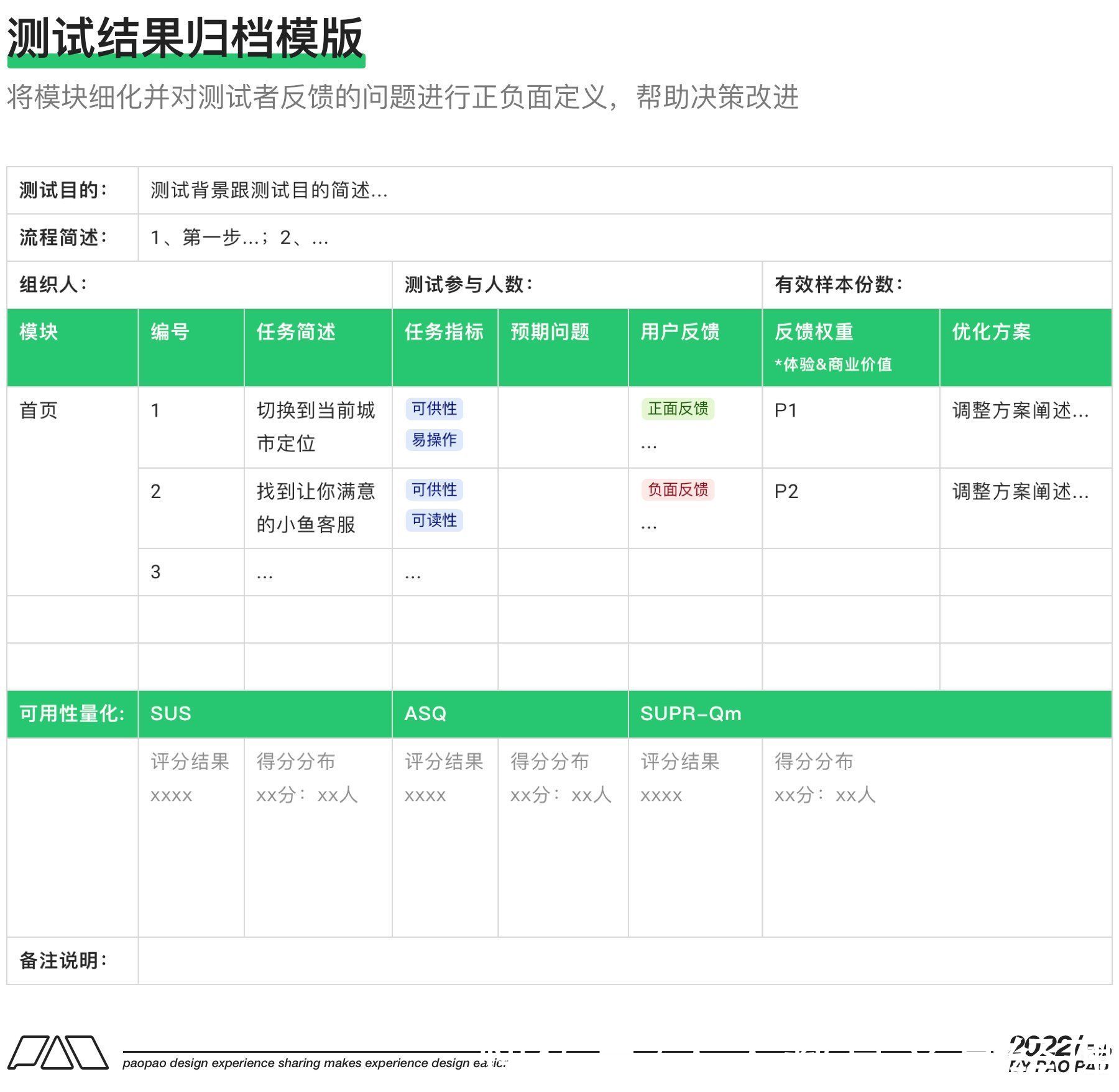Click the 1、第一步 process description field
This screenshot has width=1119, height=1092.
[625, 238]
